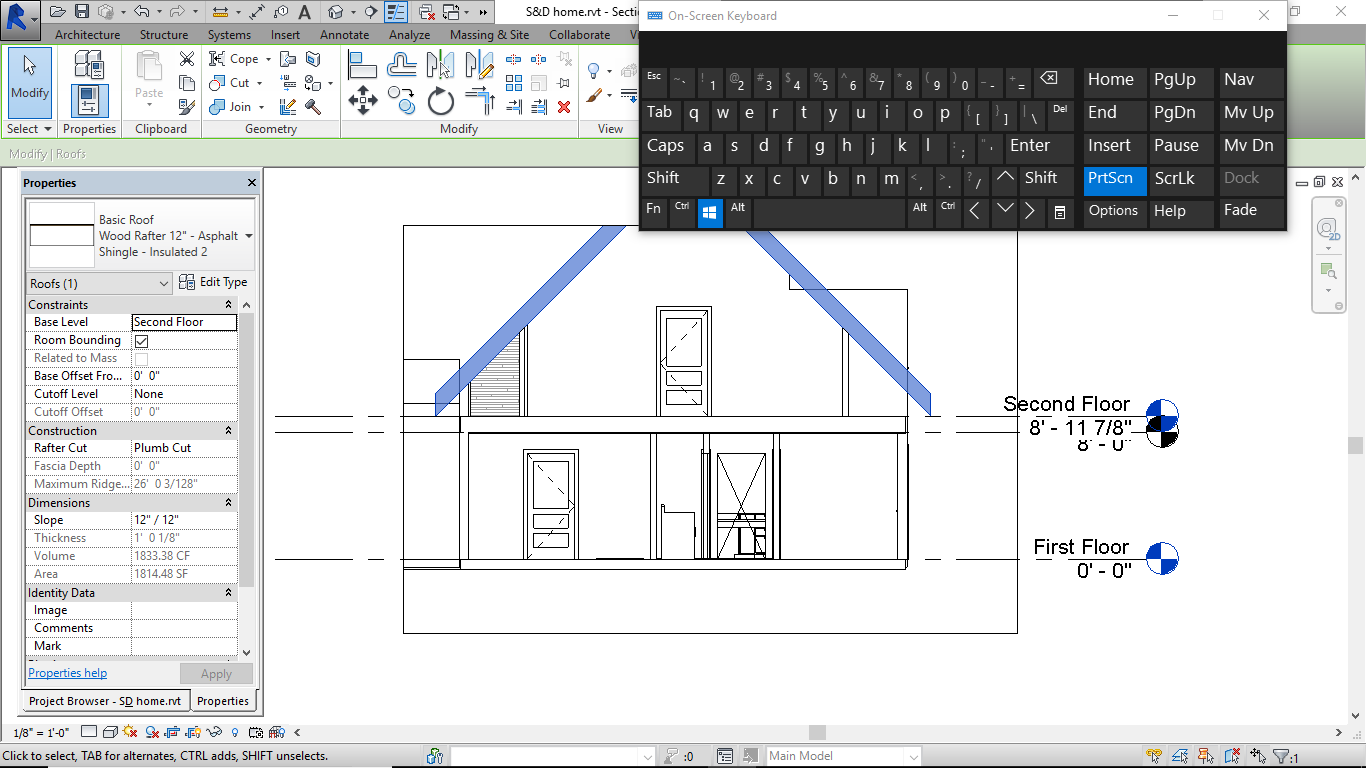The width and height of the screenshot is (1366, 768).
Task: Click the Base Level value field
Action: (184, 322)
